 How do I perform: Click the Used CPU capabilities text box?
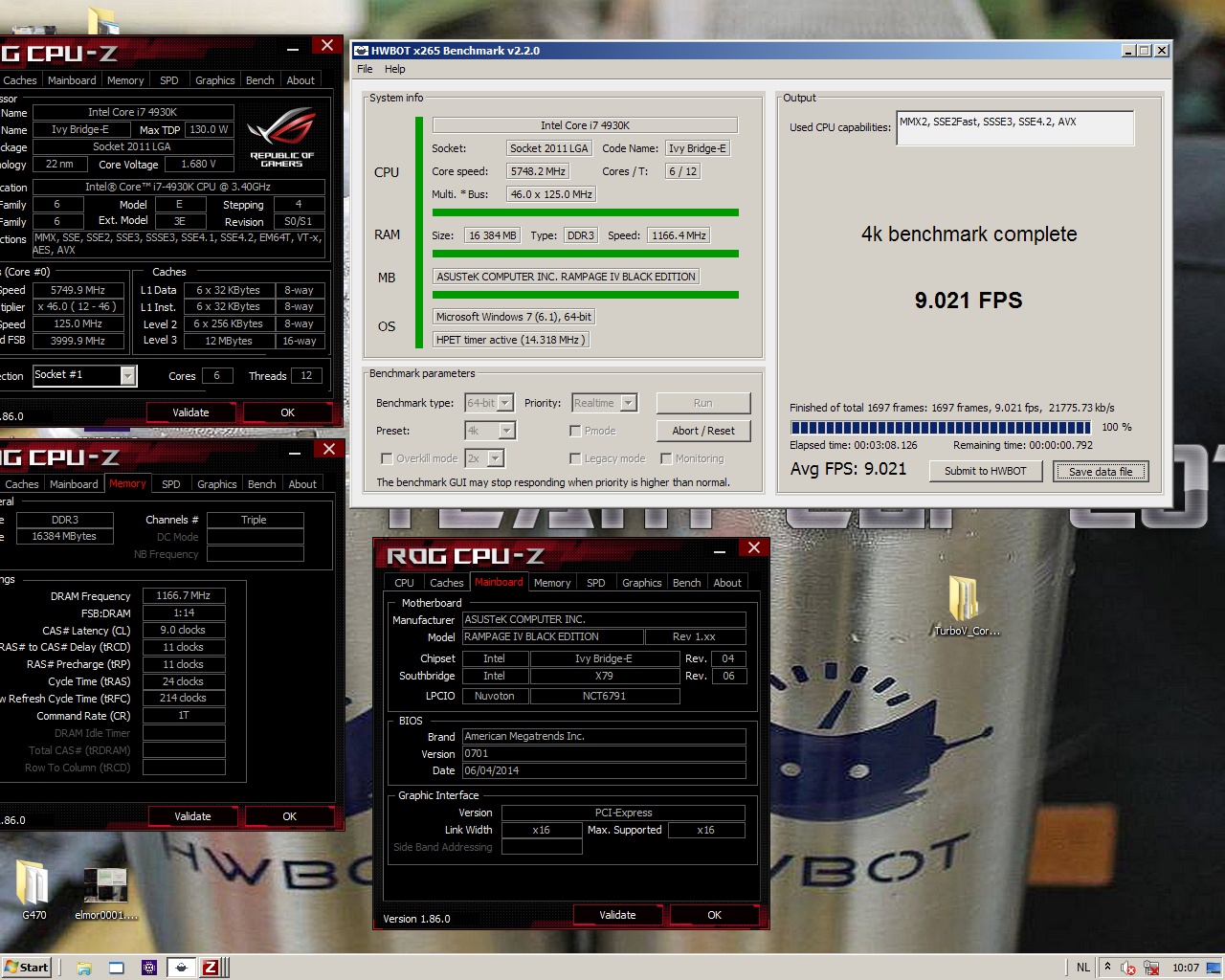[x=1014, y=128]
